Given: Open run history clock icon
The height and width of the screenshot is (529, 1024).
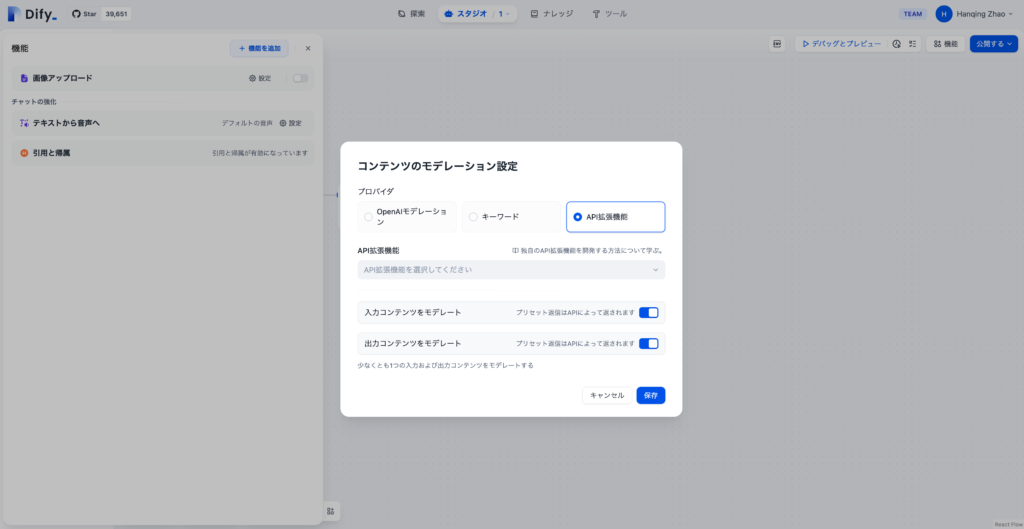Looking at the screenshot, I should pyautogui.click(x=897, y=44).
